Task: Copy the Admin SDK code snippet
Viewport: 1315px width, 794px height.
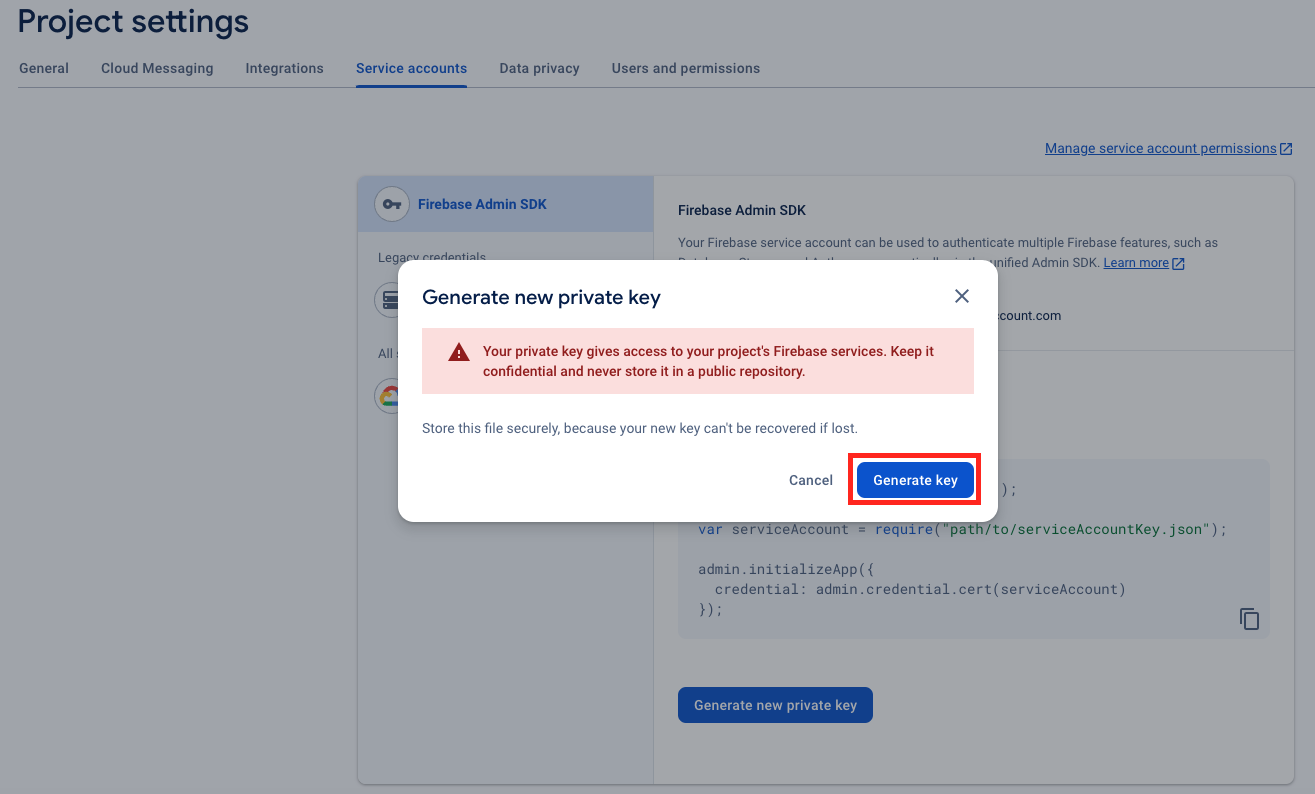Action: coord(1249,618)
